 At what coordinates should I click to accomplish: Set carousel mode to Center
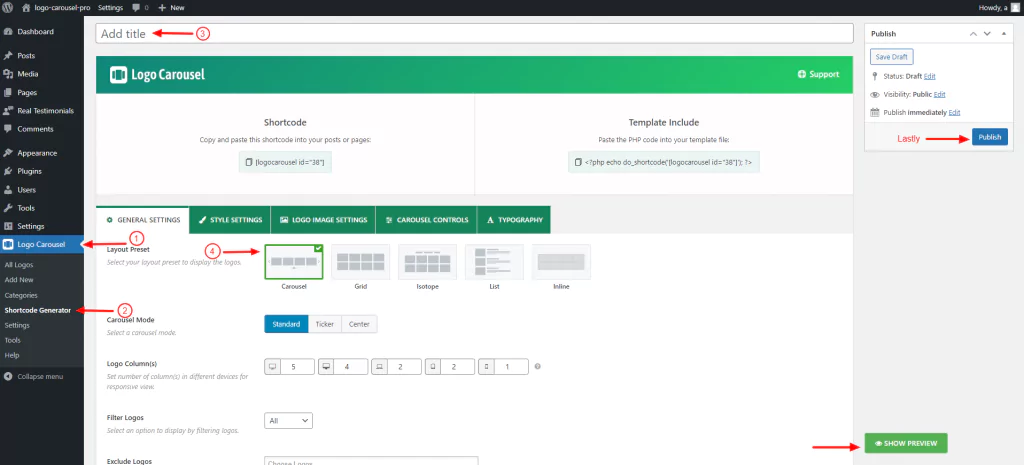(357, 324)
